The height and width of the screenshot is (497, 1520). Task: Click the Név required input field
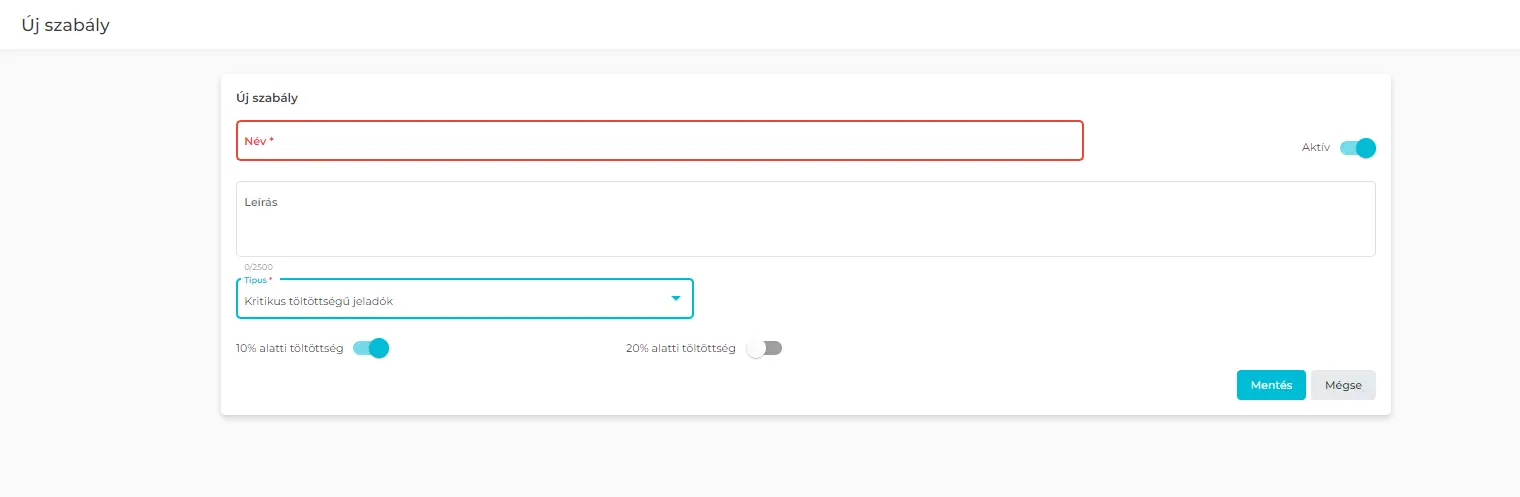(659, 141)
